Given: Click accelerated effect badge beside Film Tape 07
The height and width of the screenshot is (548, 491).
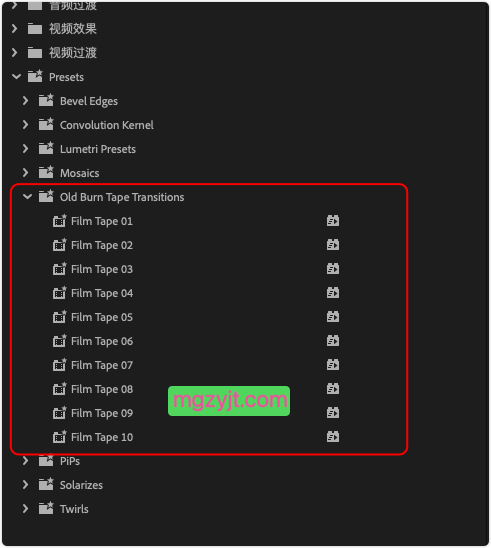Looking at the screenshot, I should click(x=333, y=365).
